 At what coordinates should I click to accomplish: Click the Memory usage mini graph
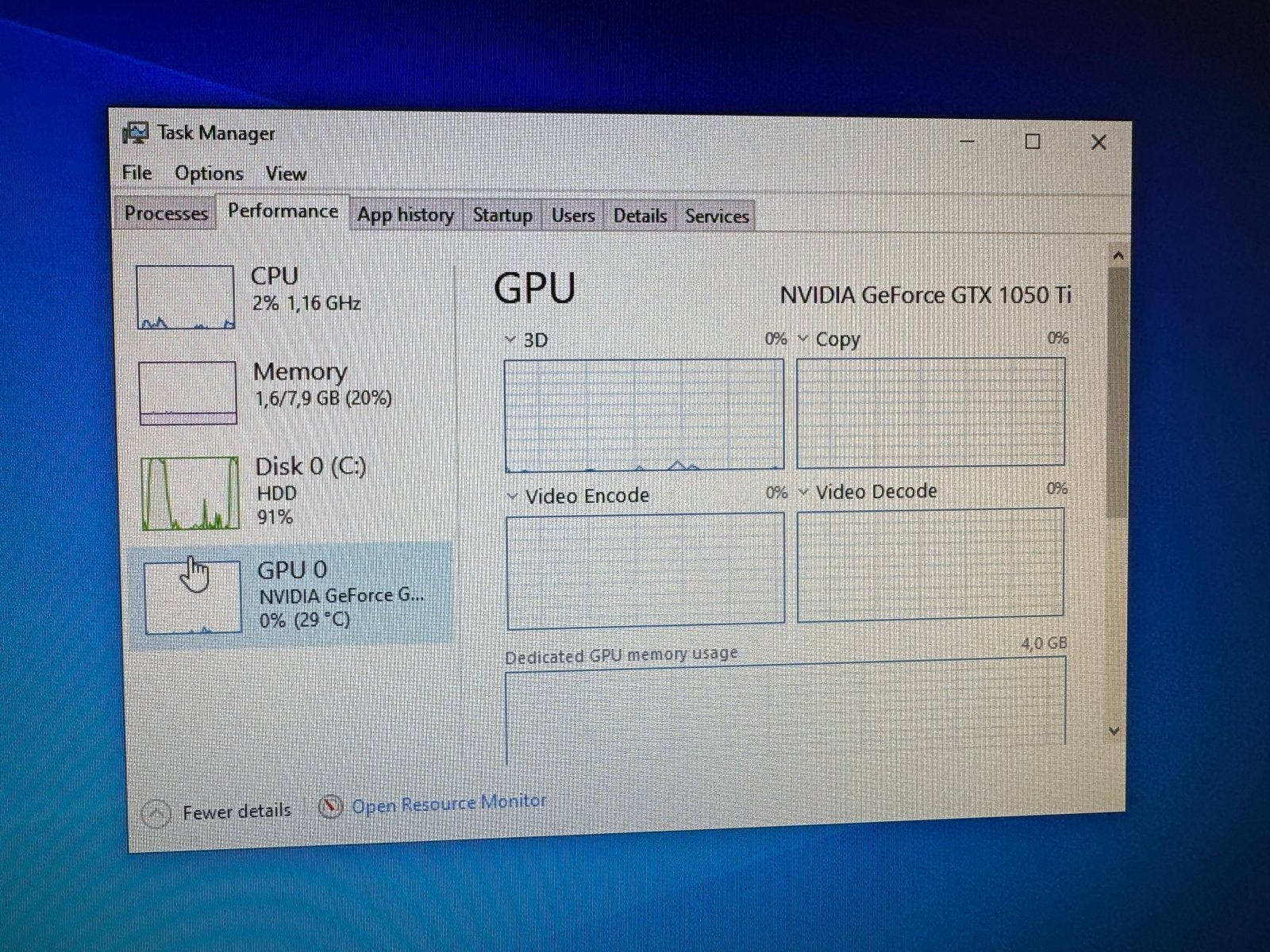pyautogui.click(x=188, y=393)
